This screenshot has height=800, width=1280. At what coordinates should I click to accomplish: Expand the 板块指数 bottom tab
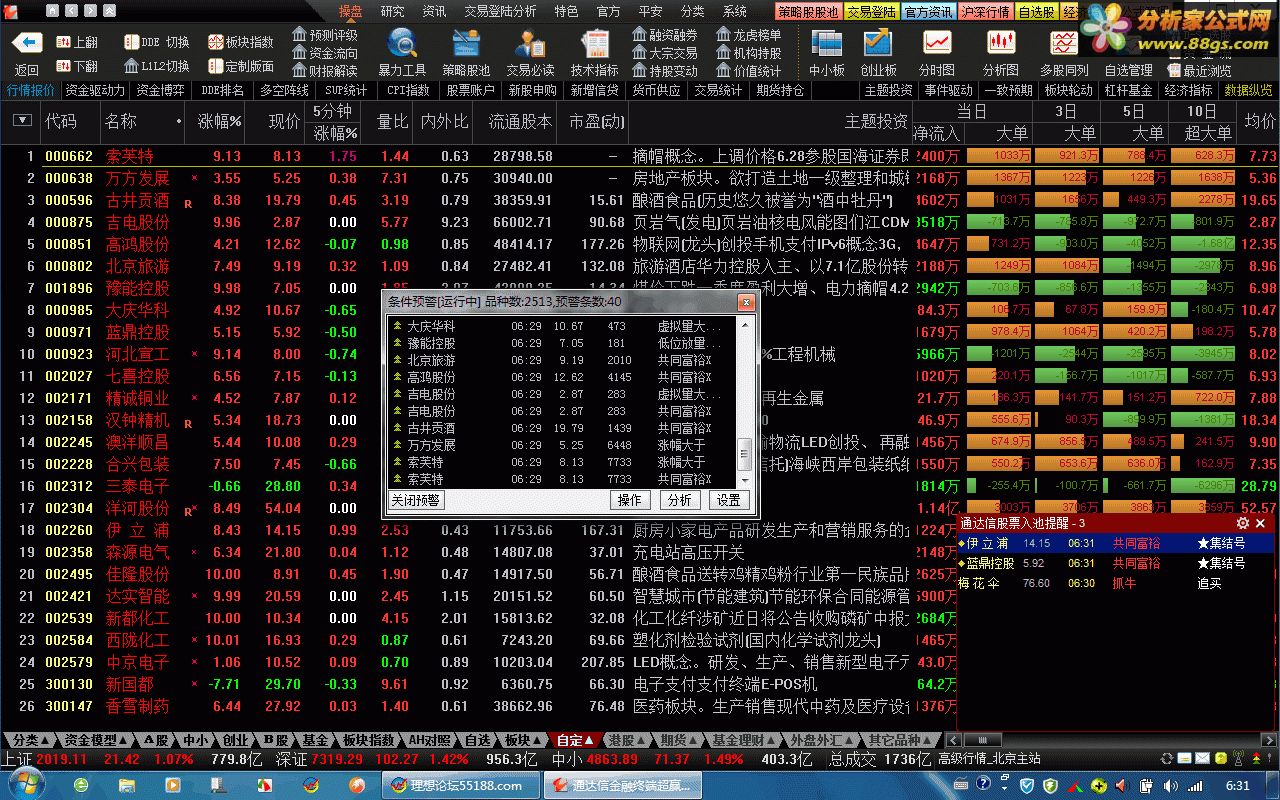(369, 740)
